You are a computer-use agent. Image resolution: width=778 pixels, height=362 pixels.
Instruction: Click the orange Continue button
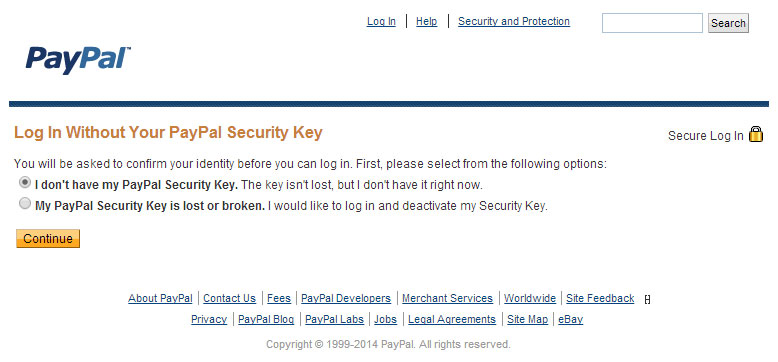pyautogui.click(x=48, y=239)
